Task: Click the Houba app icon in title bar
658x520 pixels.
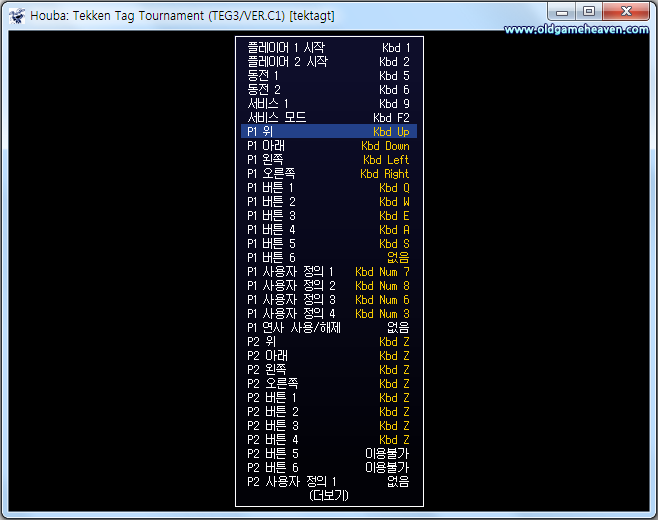Action: point(17,16)
